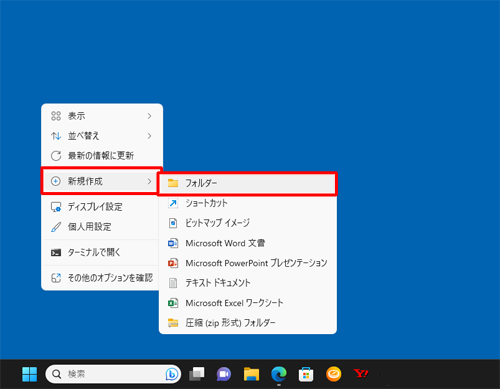Screen dimensions: 500x389
Task: Click the terminal icon by ターミナルで開く
Action: [56, 253]
